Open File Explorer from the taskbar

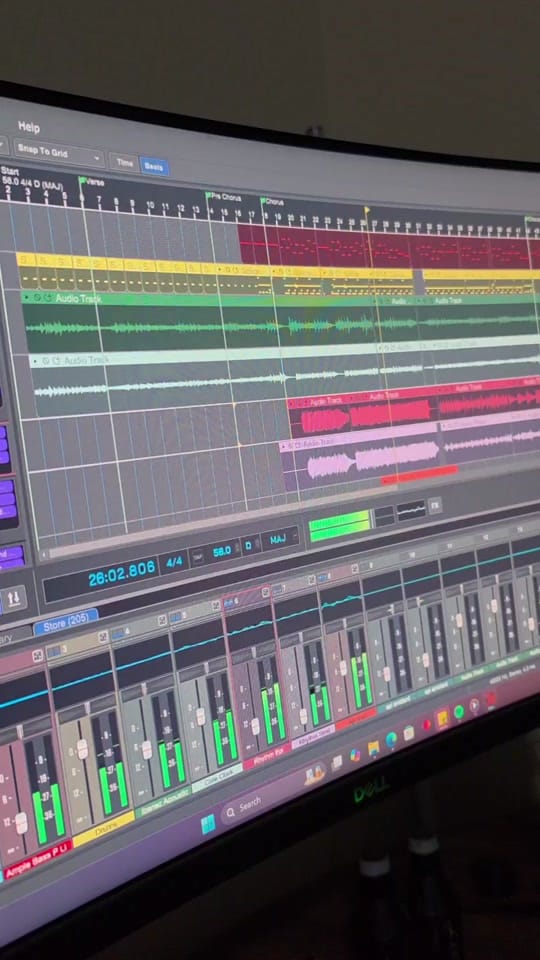tap(373, 748)
